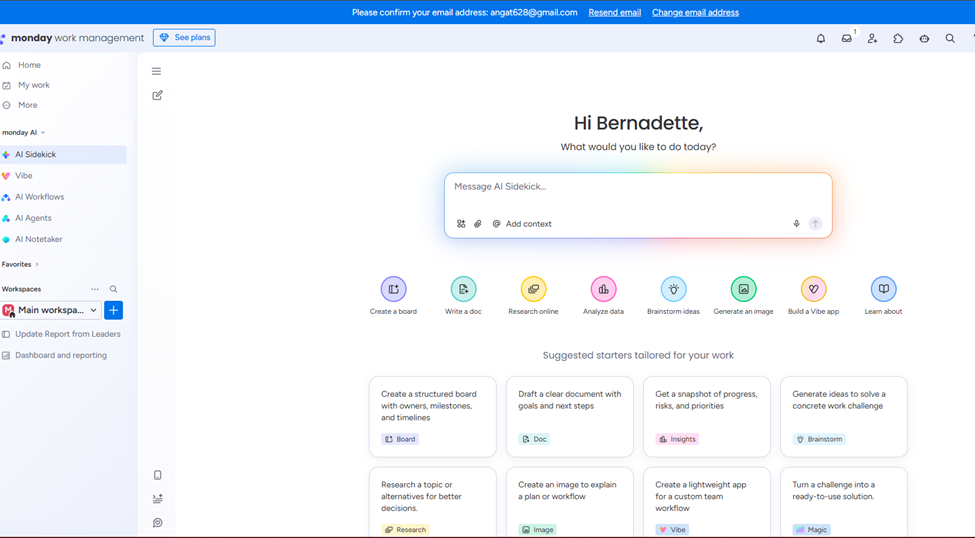Select Turn a challenge into solution card
975x538 pixels.
(x=844, y=502)
